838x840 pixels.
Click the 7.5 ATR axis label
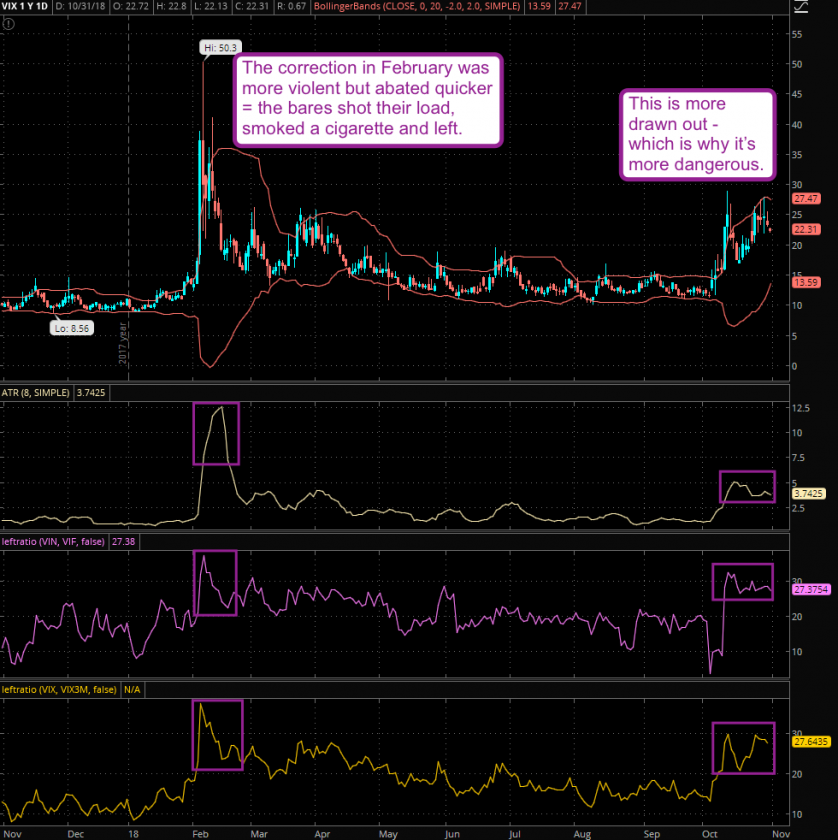coord(798,458)
